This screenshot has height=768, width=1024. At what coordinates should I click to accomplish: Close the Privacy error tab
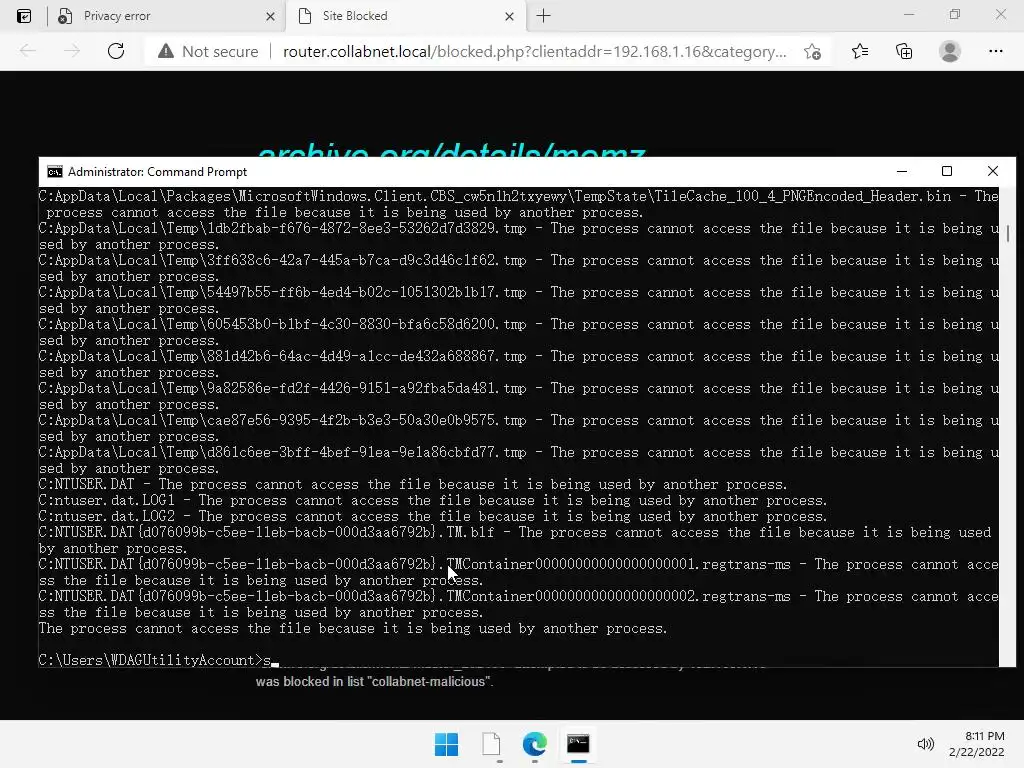pos(270,16)
